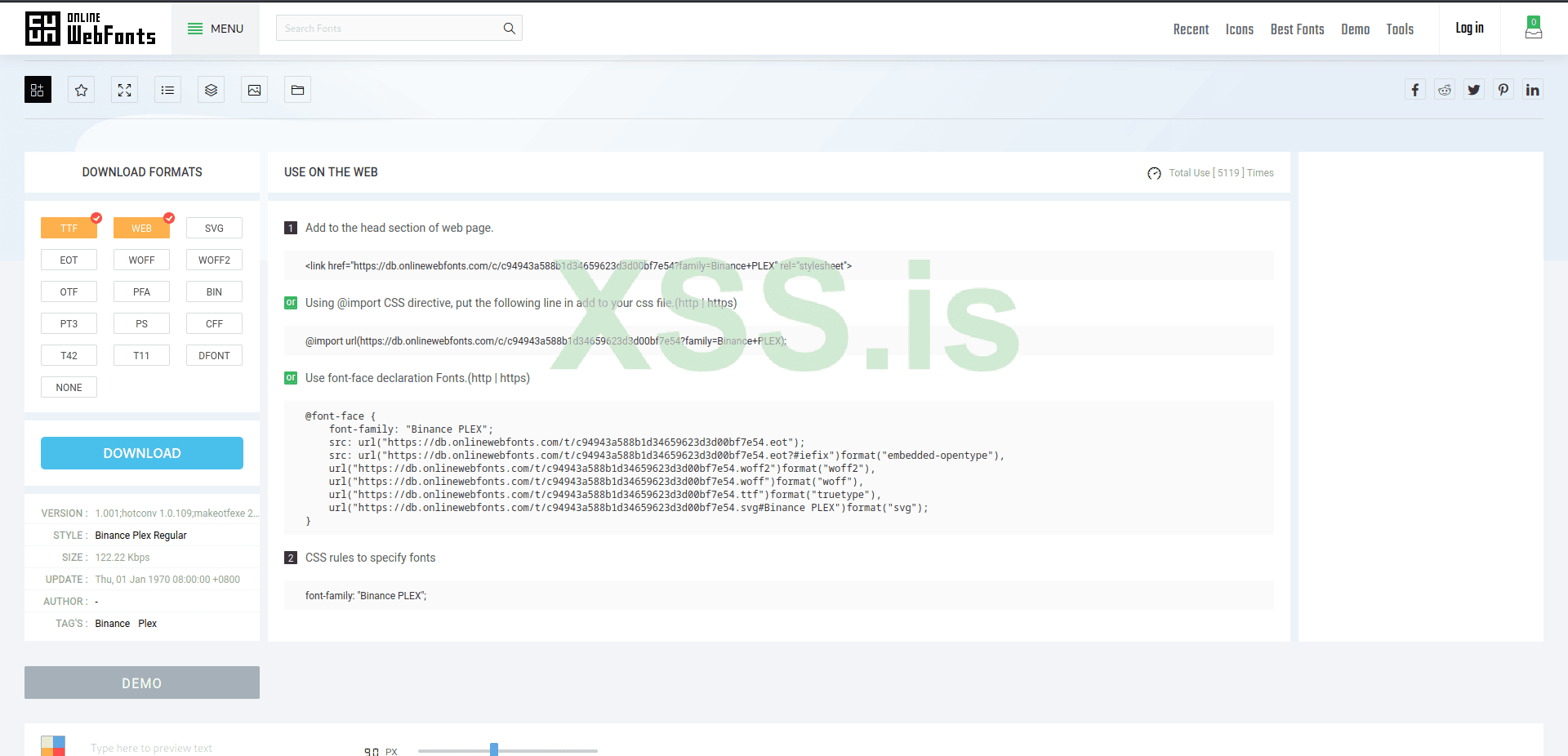Select the SVG download format
The width and height of the screenshot is (1568, 756).
214,228
